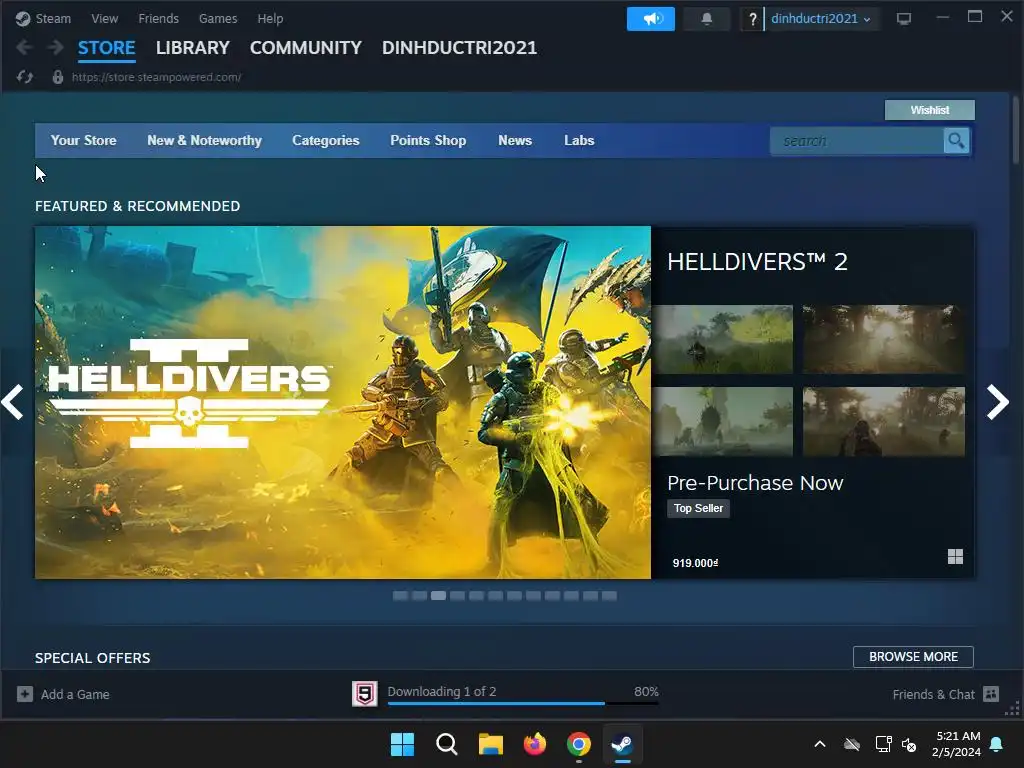Viewport: 1024px width, 768px height.
Task: Click in the store search field
Action: [857, 140]
